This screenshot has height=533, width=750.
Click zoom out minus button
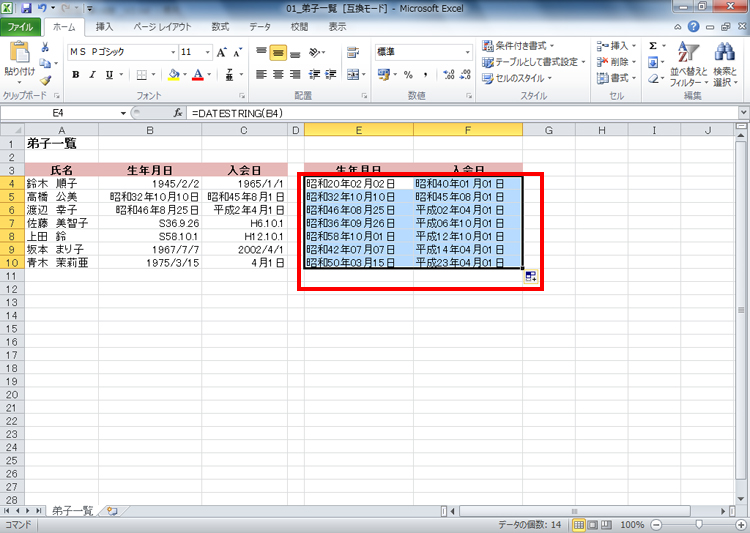(656, 525)
